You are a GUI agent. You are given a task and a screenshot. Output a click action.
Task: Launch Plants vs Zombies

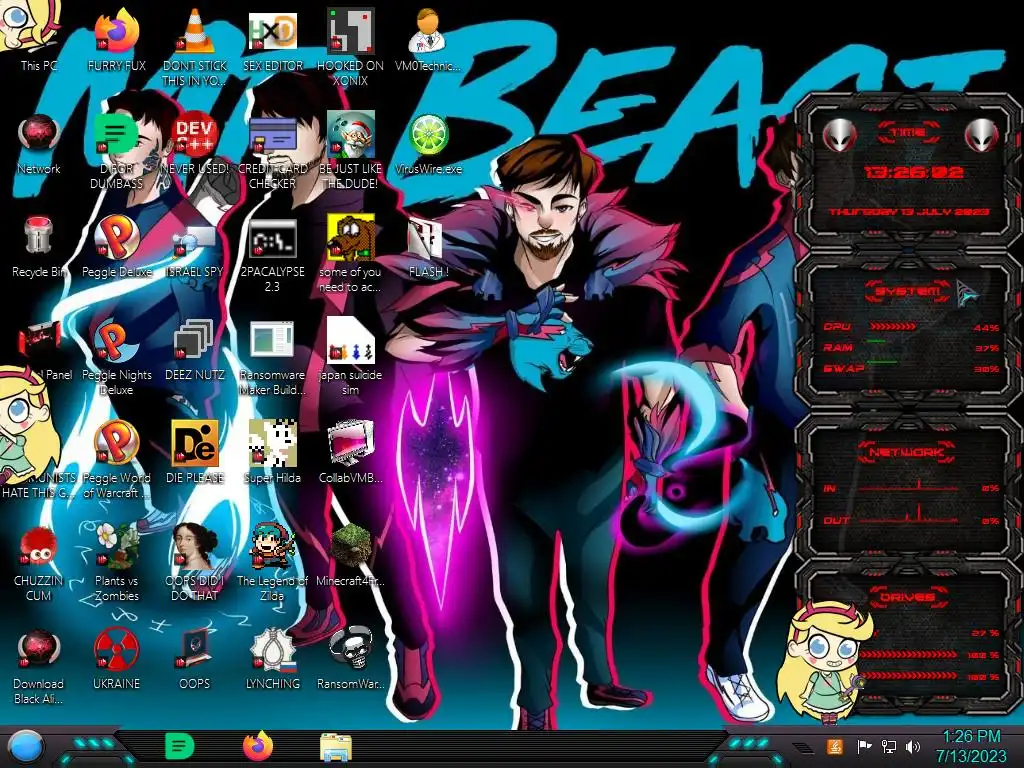(x=116, y=563)
